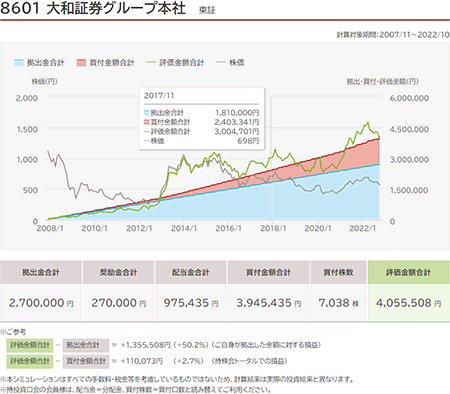Click the gray 拠出金合計 badge in reference row
This screenshot has width=450, height=394.
86,345
